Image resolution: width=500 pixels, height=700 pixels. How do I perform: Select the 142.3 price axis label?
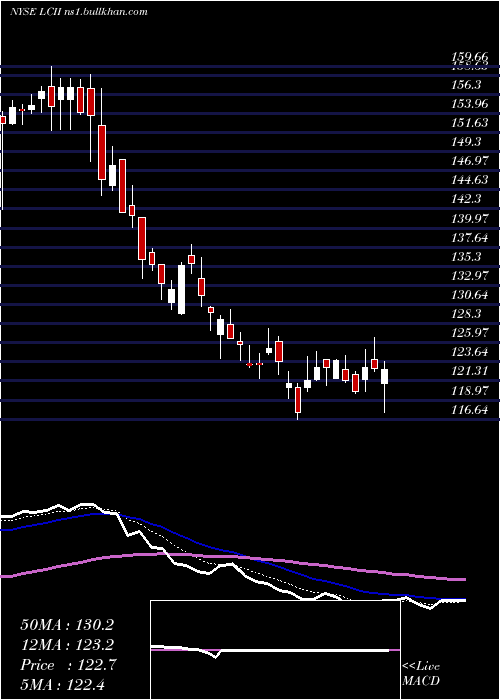(466, 199)
